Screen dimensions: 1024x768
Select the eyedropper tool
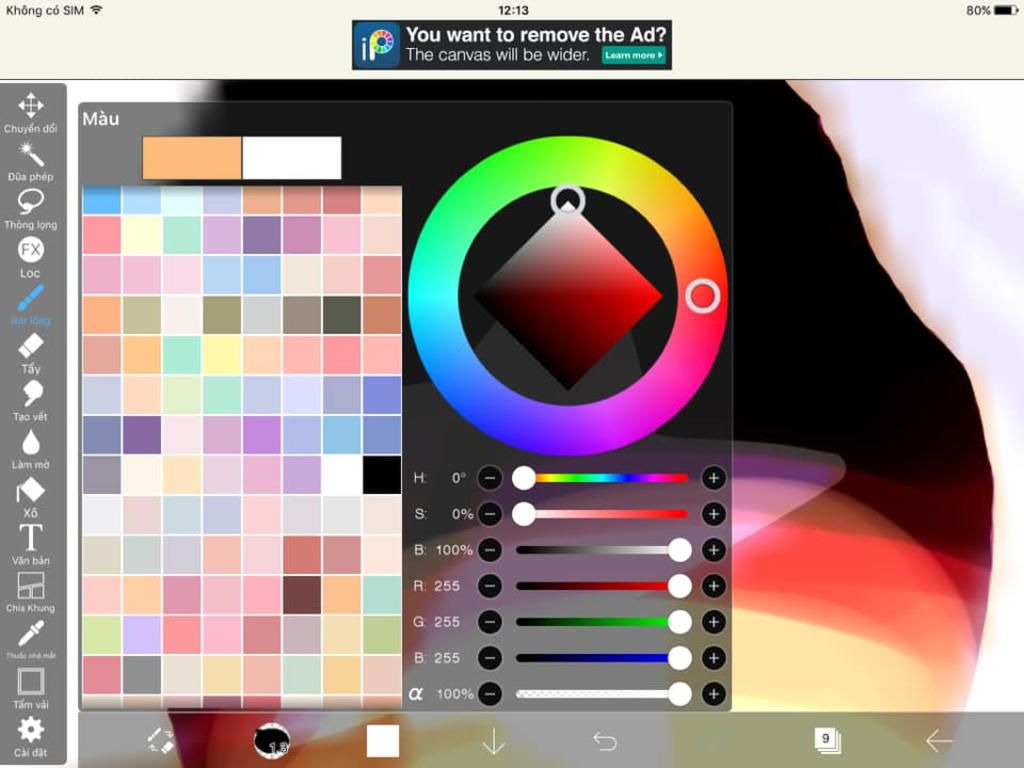tap(31, 639)
